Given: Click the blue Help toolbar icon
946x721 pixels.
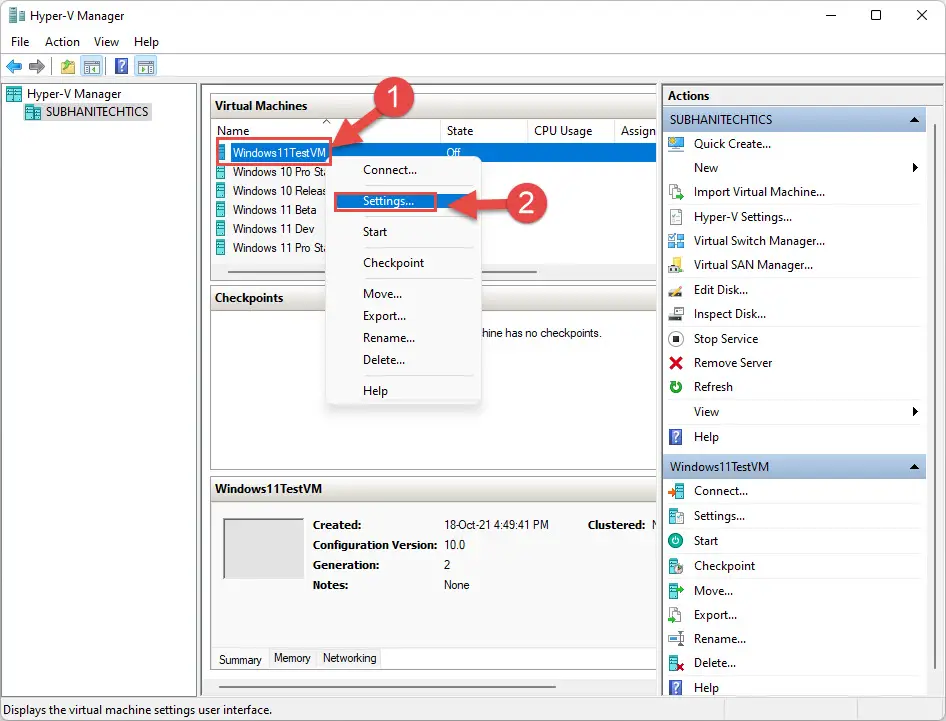Looking at the screenshot, I should [121, 66].
